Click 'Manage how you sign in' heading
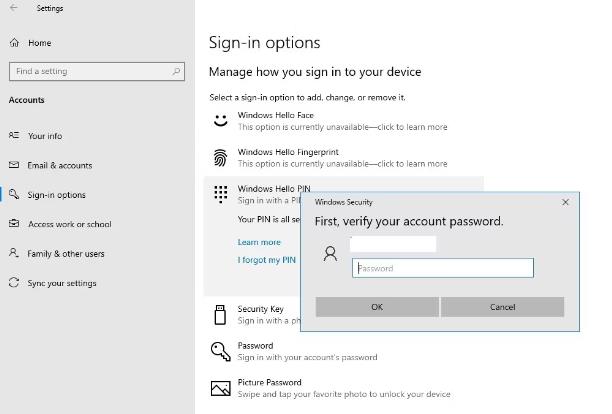This screenshot has width=612, height=414. [x=315, y=72]
